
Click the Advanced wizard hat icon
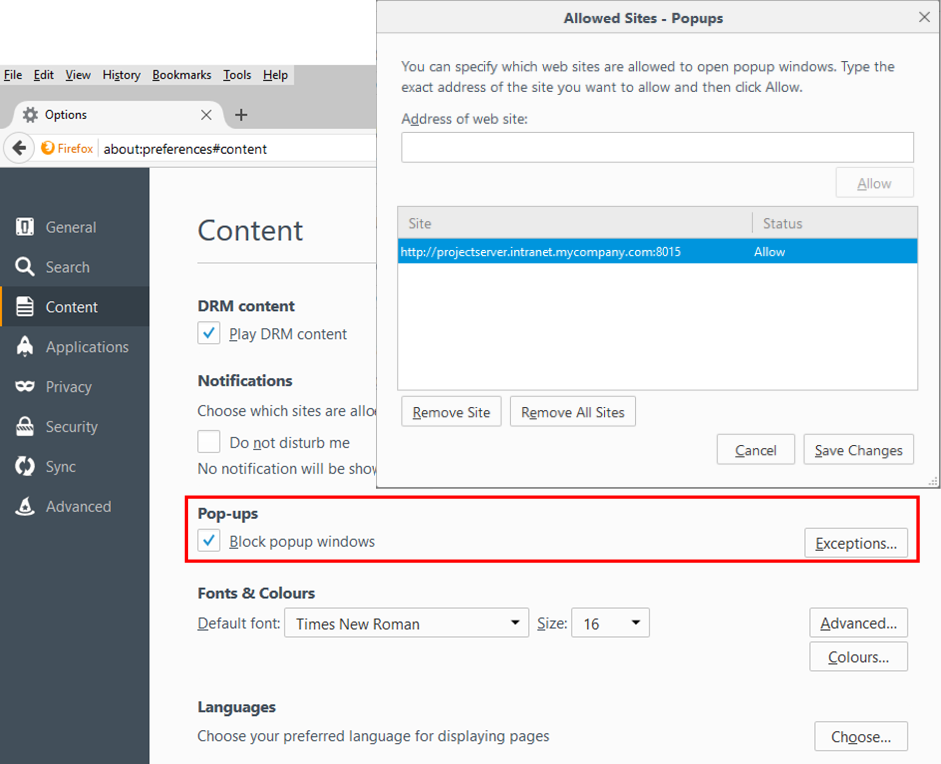[25, 507]
